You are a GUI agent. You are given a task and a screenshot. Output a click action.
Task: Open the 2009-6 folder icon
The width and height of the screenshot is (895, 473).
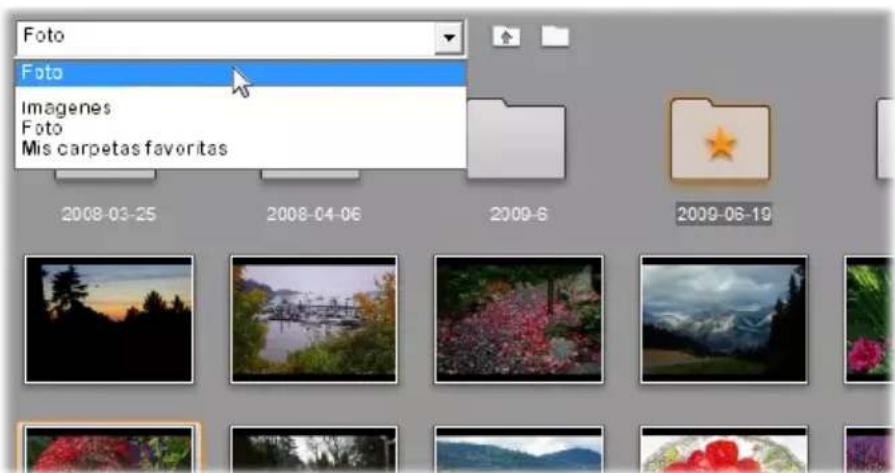[x=516, y=140]
